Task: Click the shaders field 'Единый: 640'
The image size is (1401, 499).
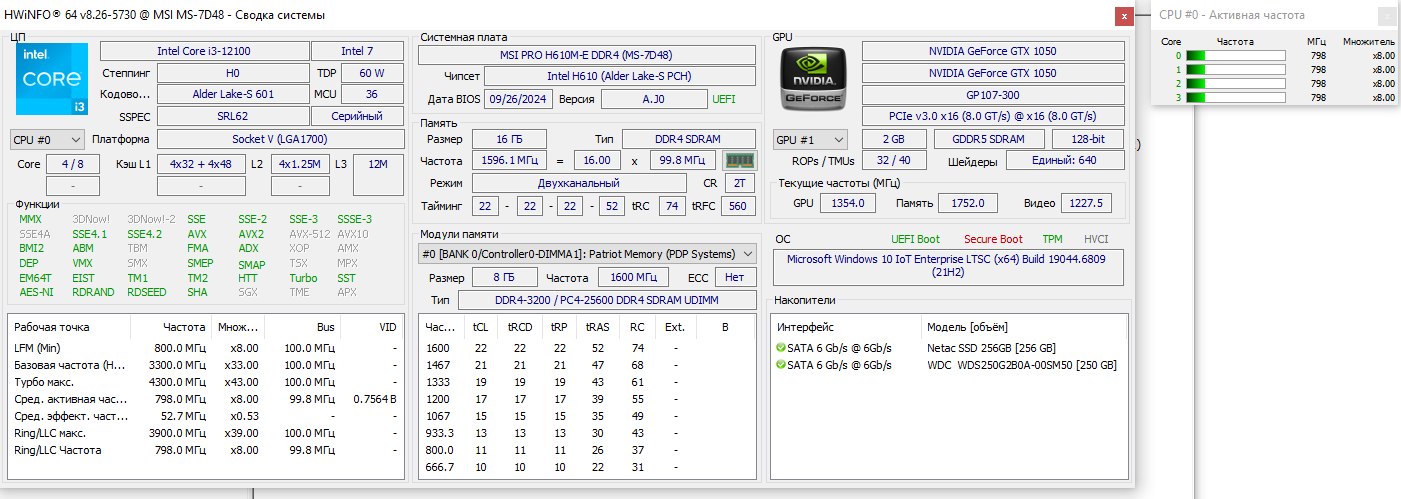Action: (x=1064, y=161)
